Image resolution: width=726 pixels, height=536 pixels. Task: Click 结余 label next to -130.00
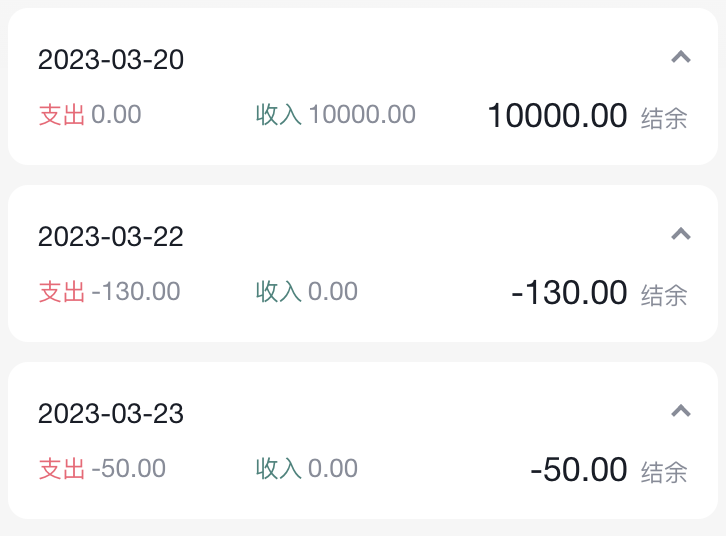coord(664,296)
